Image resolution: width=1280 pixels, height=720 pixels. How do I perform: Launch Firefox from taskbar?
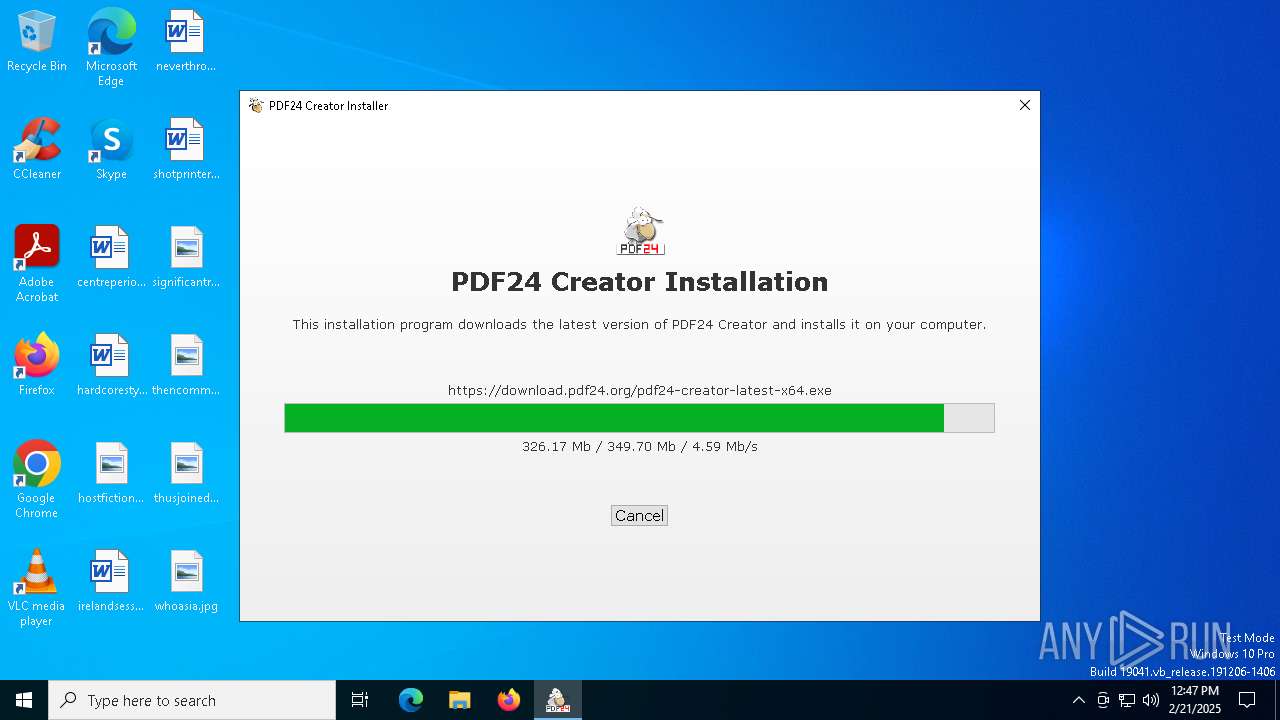coord(509,700)
